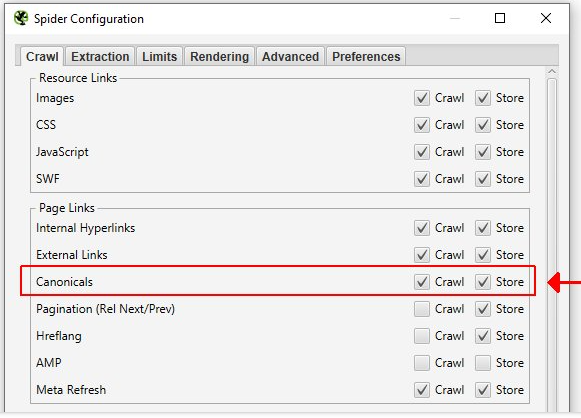Select the Preferences tab
This screenshot has height=418, width=581.
pos(366,57)
